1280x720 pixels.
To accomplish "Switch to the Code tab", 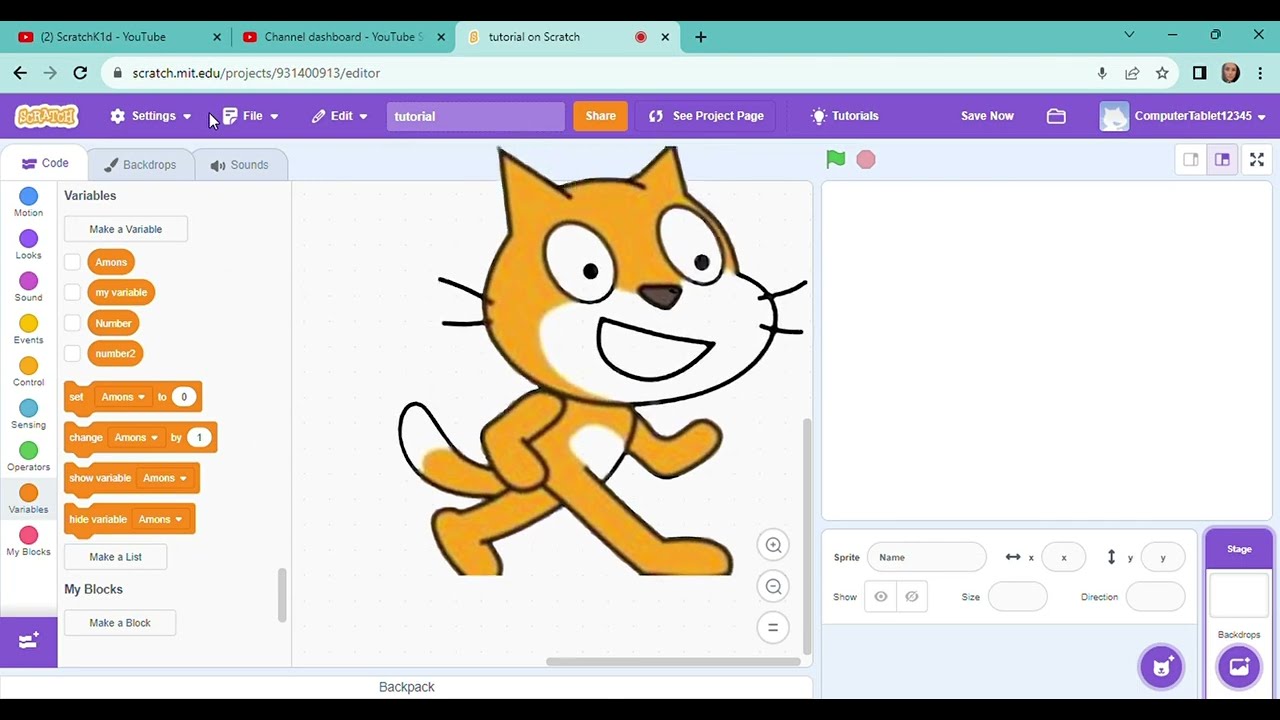I will click(45, 163).
